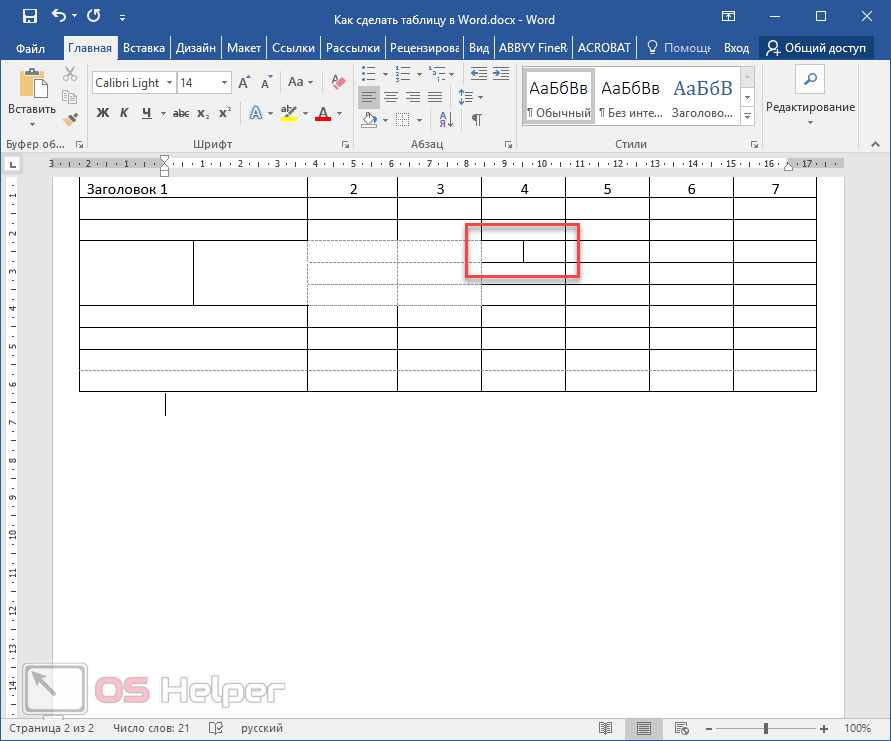
Task: Increase indent with the ribbon icon
Action: (x=498, y=73)
